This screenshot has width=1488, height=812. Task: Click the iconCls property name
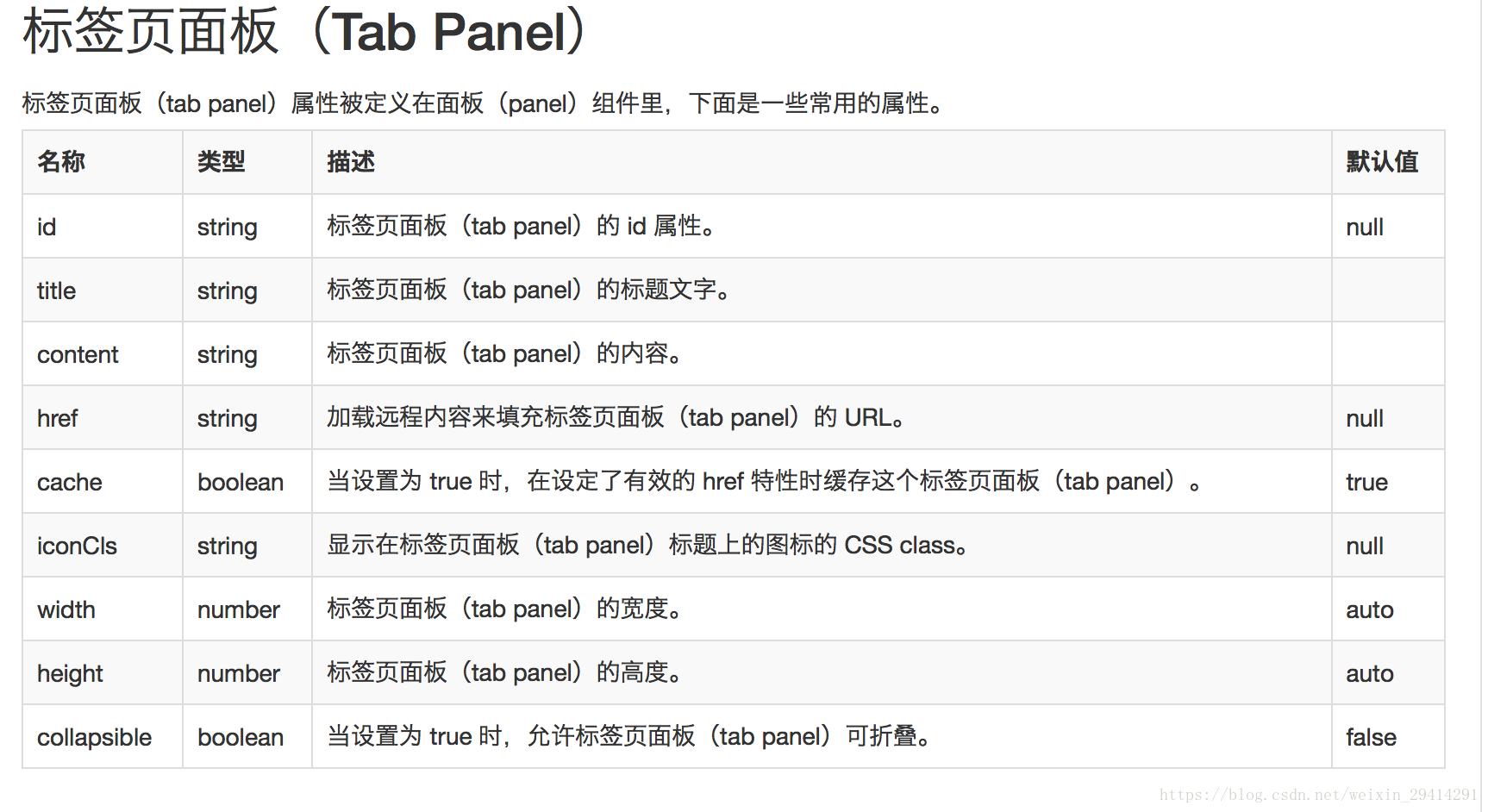point(77,546)
